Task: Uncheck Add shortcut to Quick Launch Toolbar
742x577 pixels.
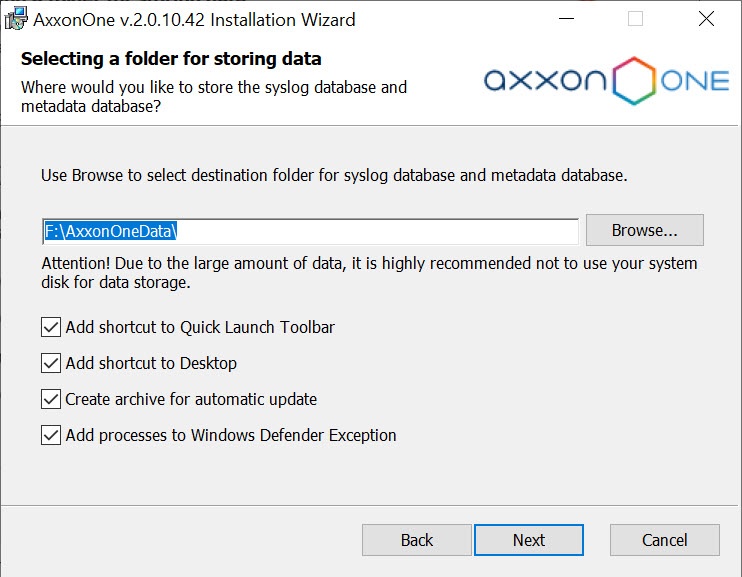Action: (x=51, y=327)
